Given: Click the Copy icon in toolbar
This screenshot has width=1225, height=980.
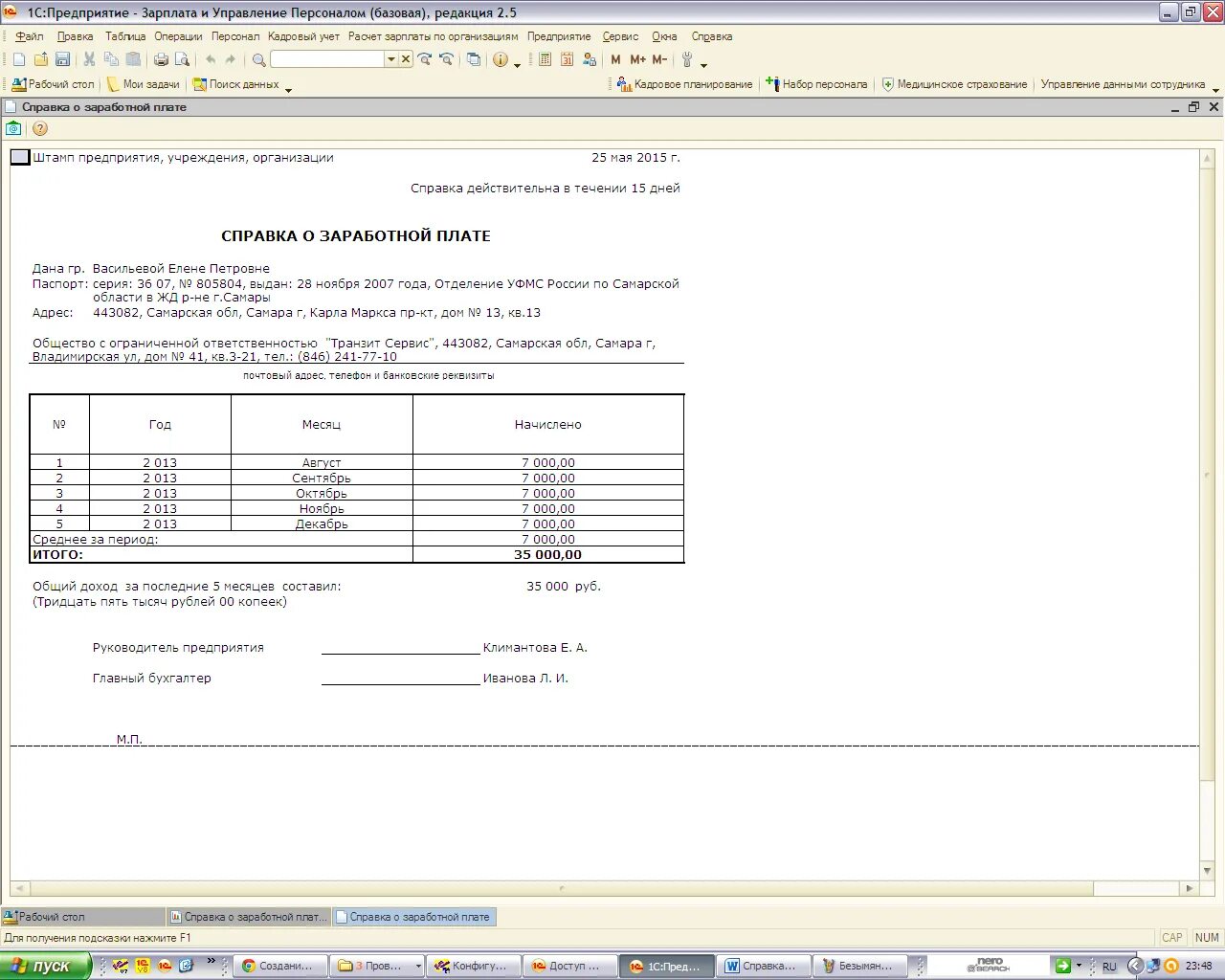Looking at the screenshot, I should point(111,59).
